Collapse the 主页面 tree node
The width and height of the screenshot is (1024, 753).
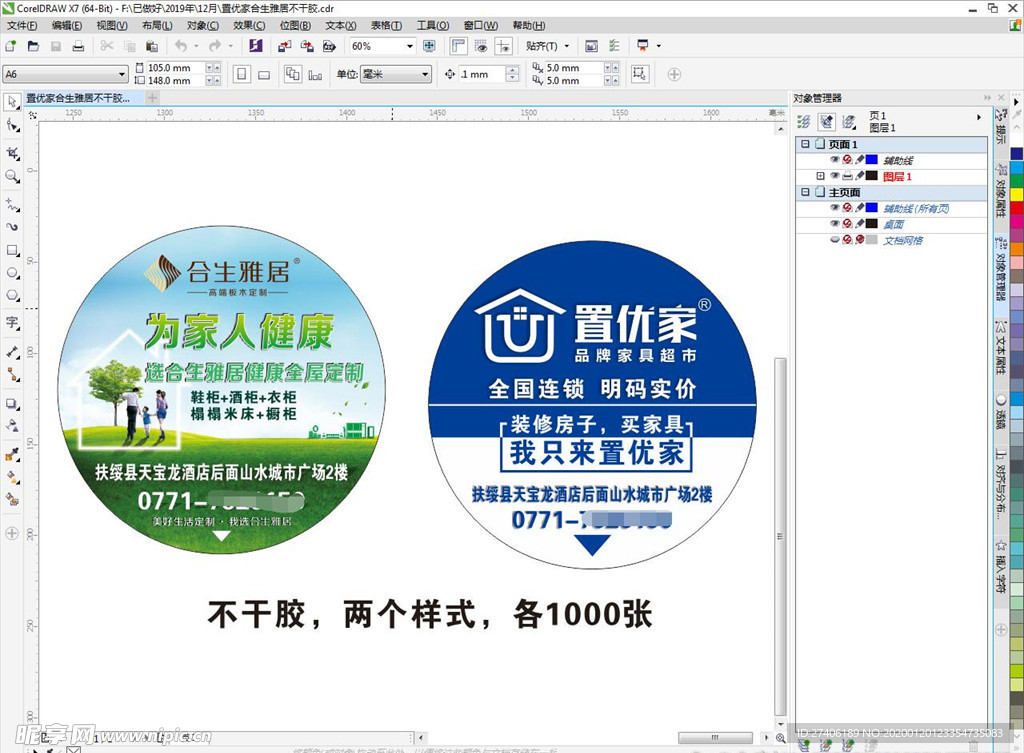805,192
